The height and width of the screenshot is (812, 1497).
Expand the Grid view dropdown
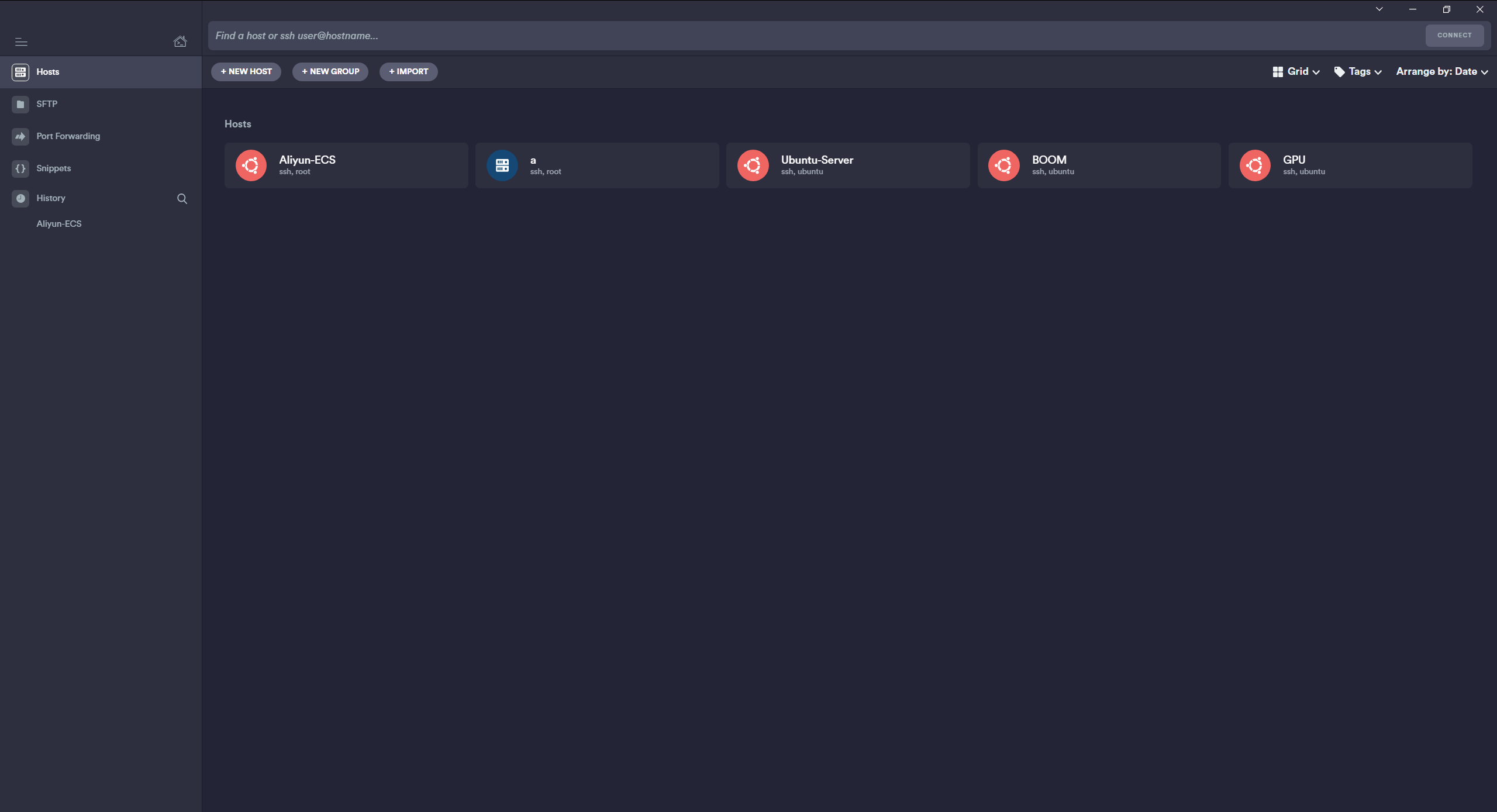pos(1296,71)
